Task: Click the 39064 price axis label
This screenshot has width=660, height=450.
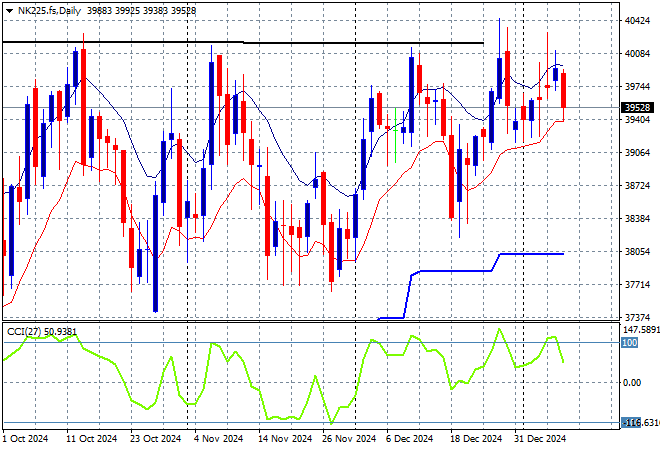Action: pos(637,153)
